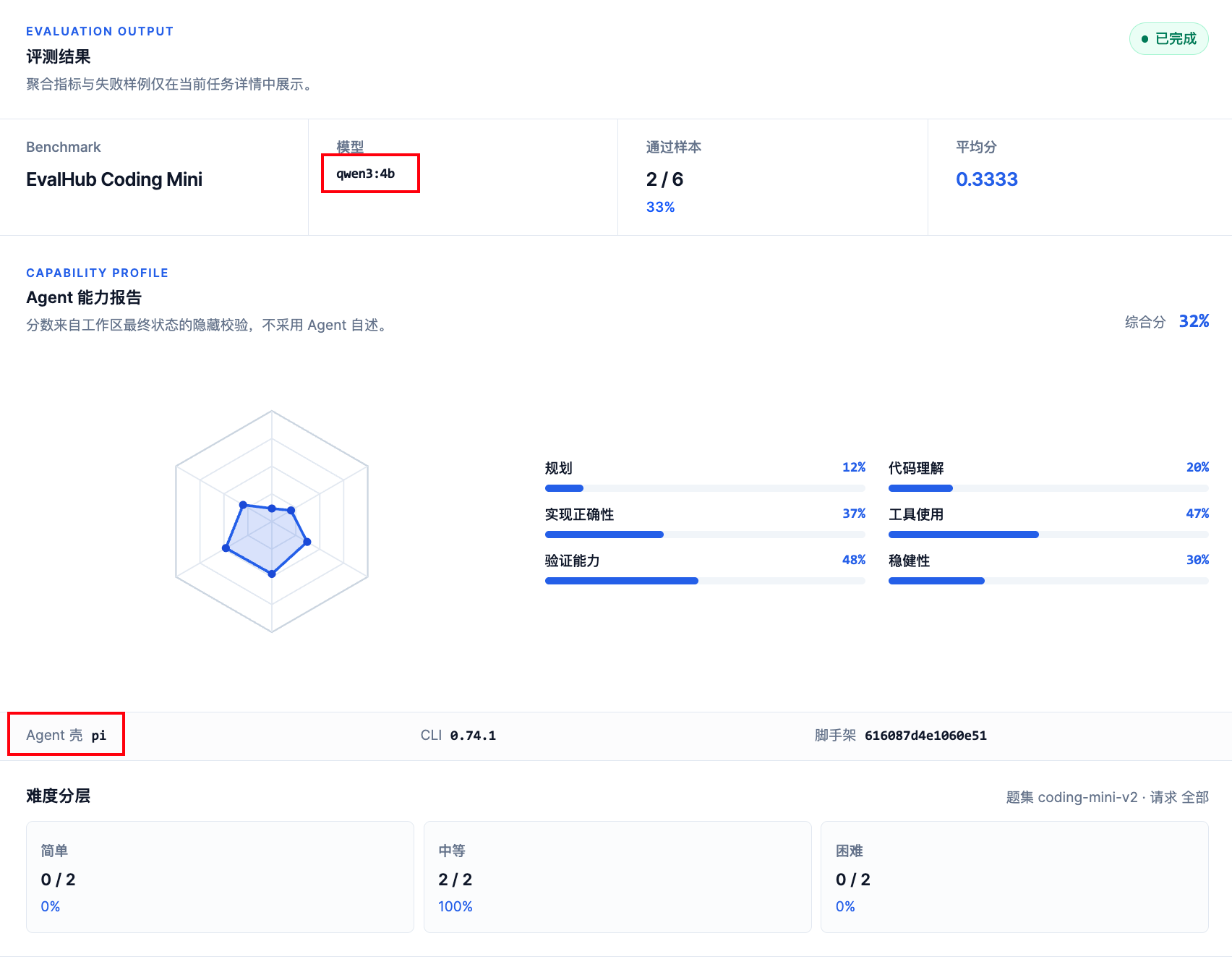Click the 稳健性 progress bar
The height and width of the screenshot is (962, 1232).
[1048, 581]
